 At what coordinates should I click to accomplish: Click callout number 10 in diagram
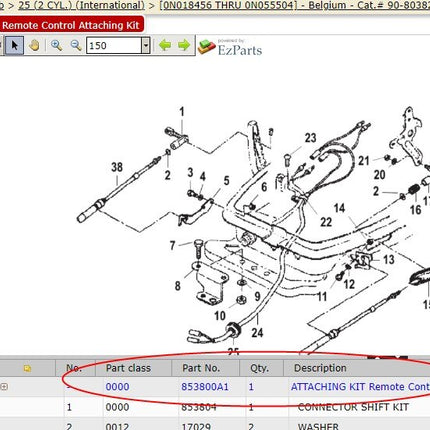(220, 315)
